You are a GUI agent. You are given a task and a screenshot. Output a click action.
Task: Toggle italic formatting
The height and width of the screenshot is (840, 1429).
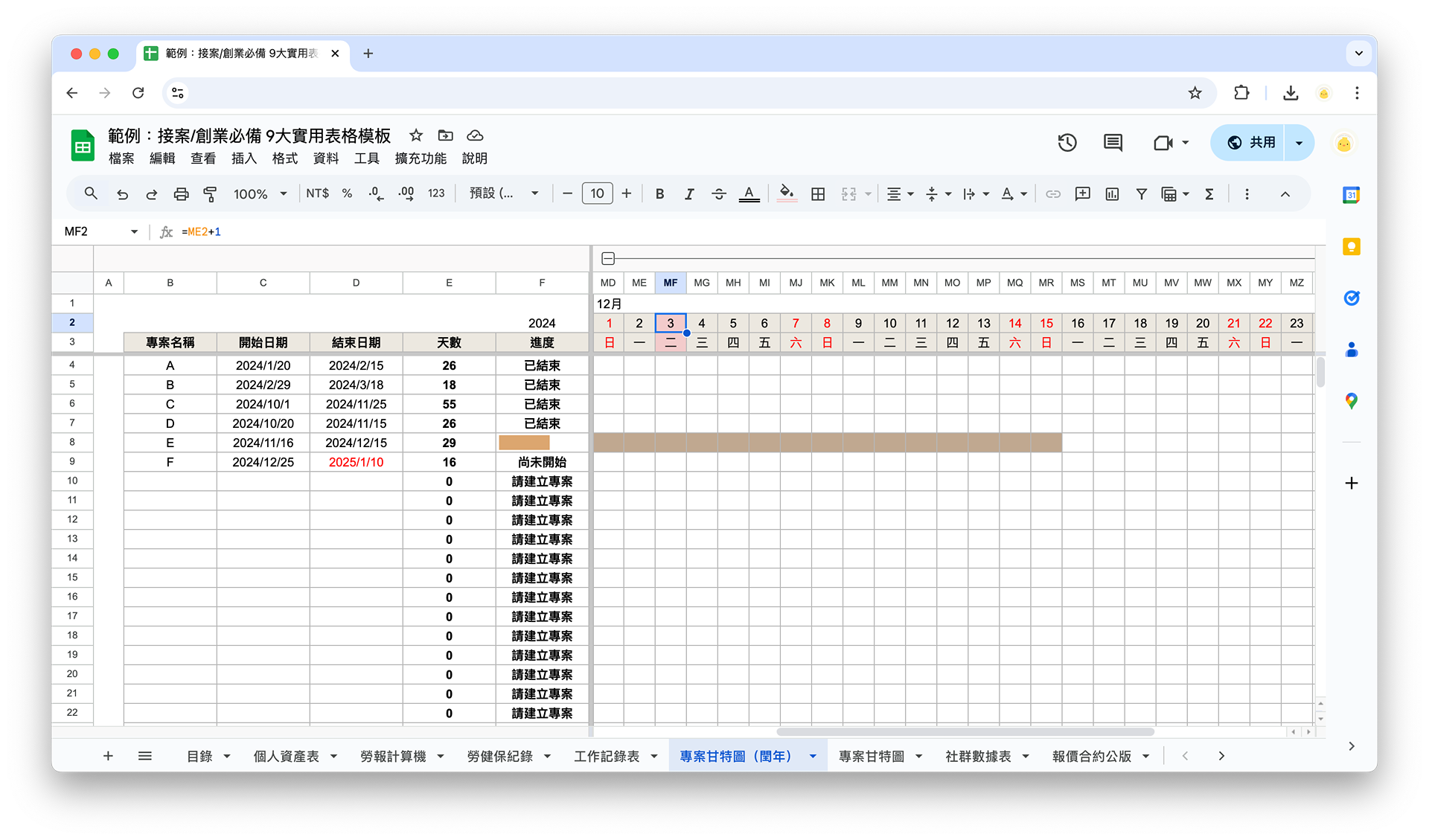(689, 194)
